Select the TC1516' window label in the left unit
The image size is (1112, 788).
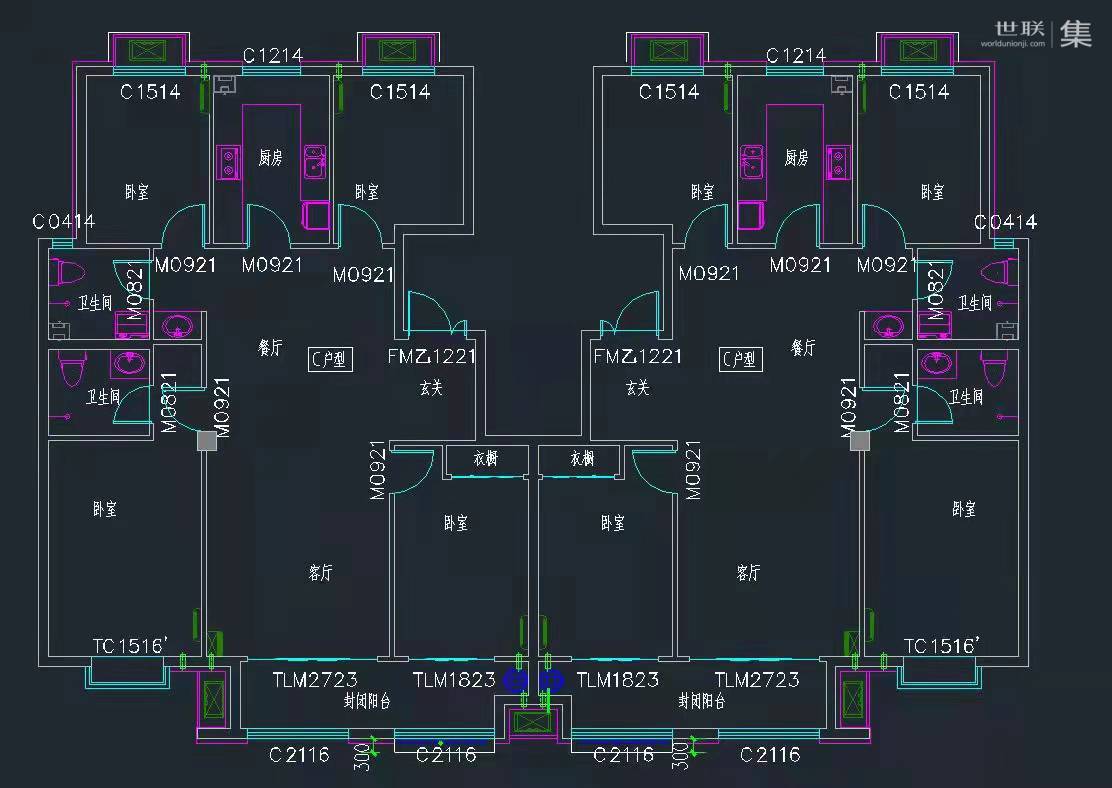tap(129, 646)
